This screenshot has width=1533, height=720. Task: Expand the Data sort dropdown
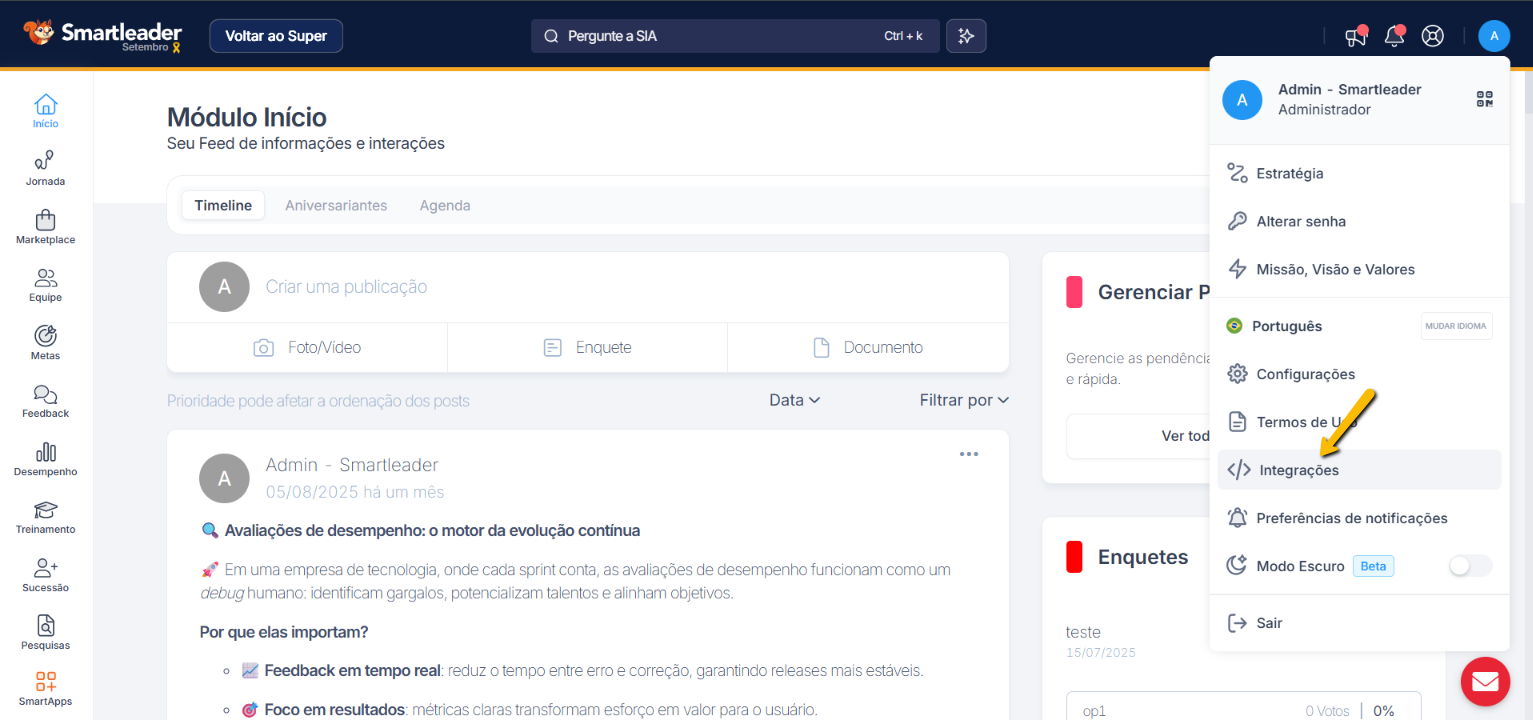794,400
